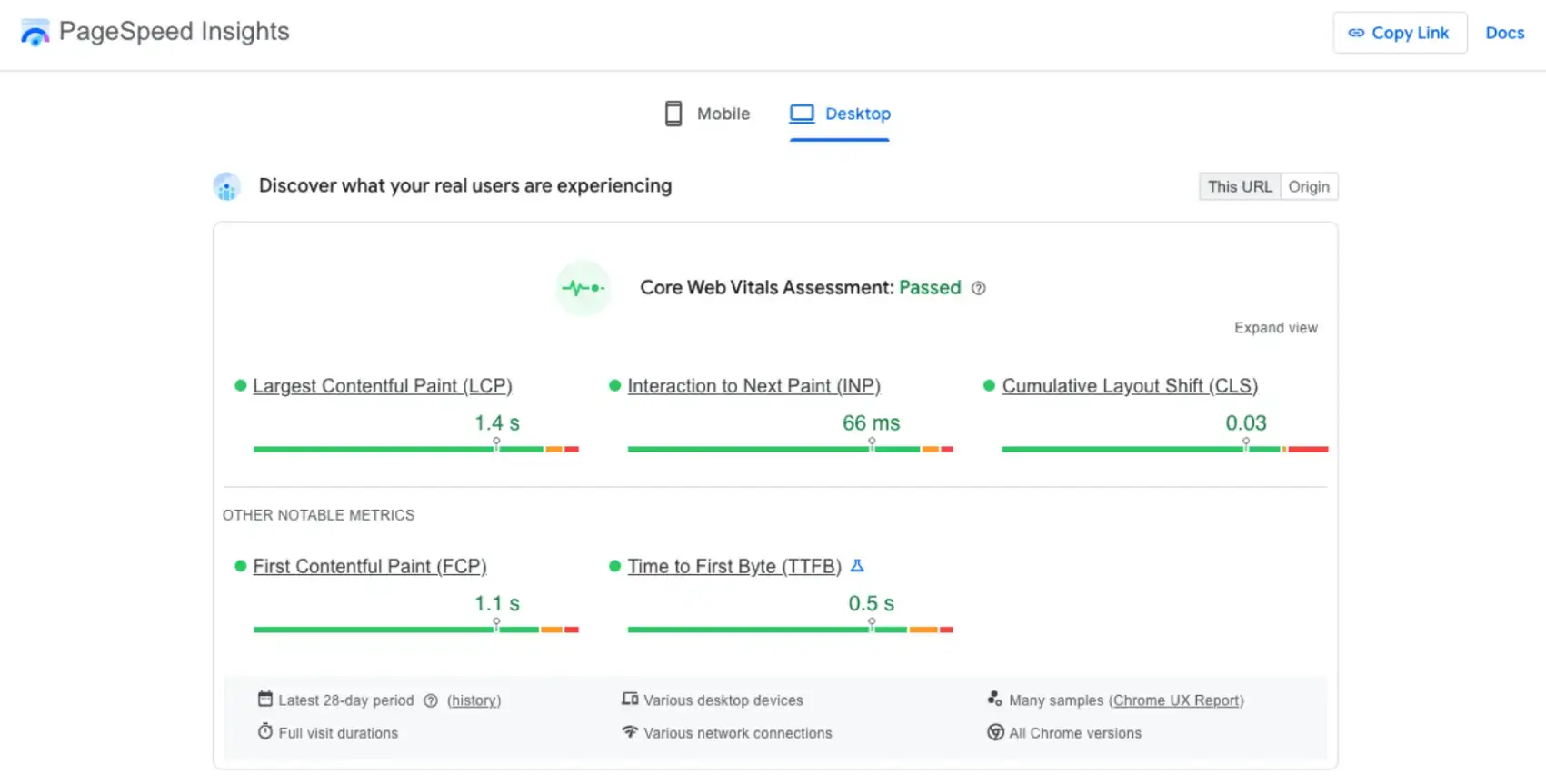Click the PageSpeed Insights logo icon
This screenshot has height=784, width=1546.
[x=35, y=33]
